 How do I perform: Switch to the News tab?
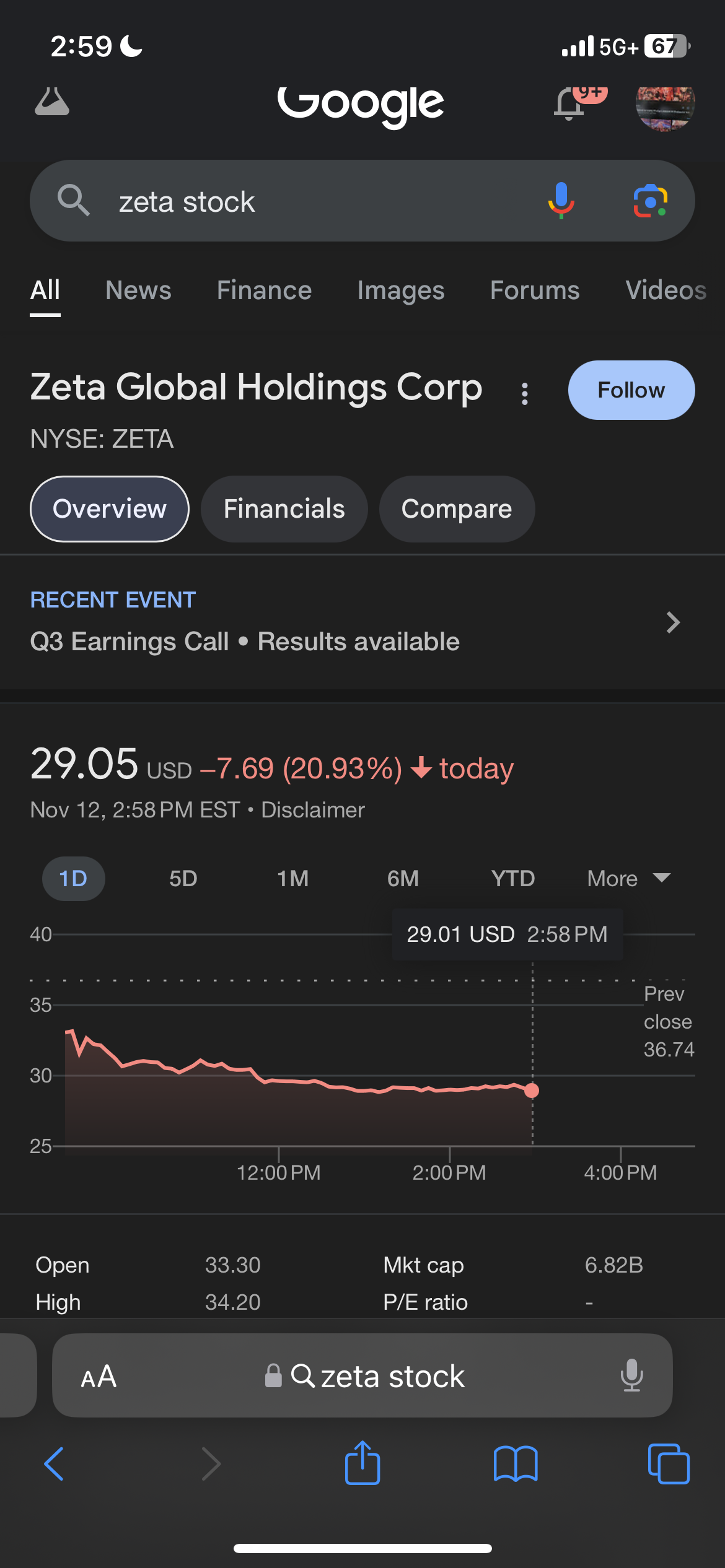138,290
